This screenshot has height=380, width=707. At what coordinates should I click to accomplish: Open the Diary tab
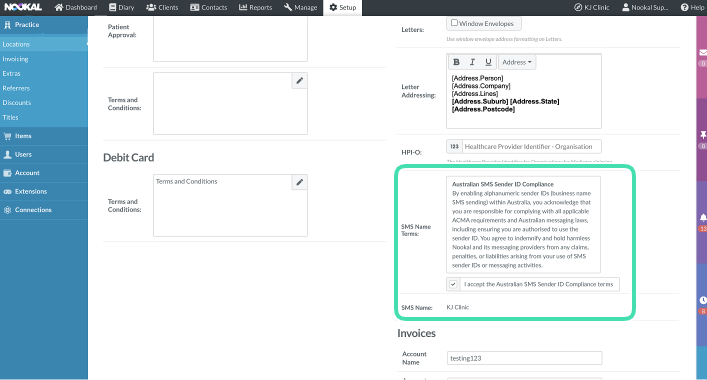tap(122, 7)
